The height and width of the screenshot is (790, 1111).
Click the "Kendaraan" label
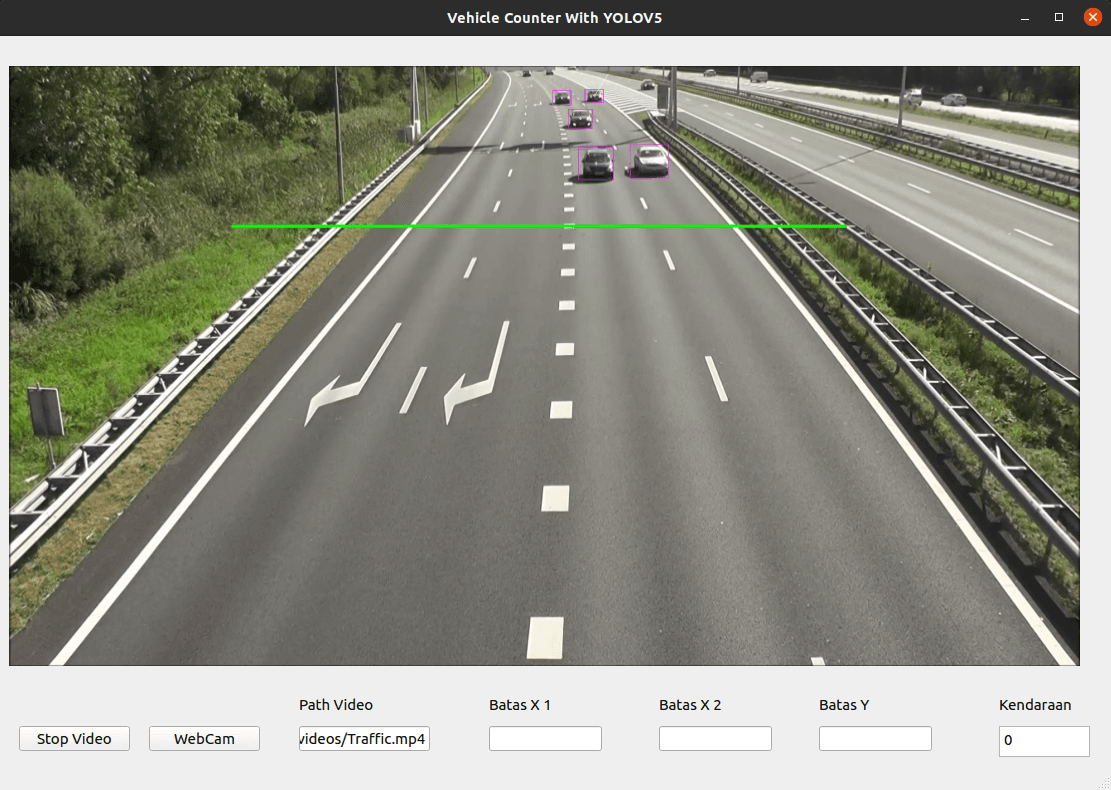click(1035, 705)
